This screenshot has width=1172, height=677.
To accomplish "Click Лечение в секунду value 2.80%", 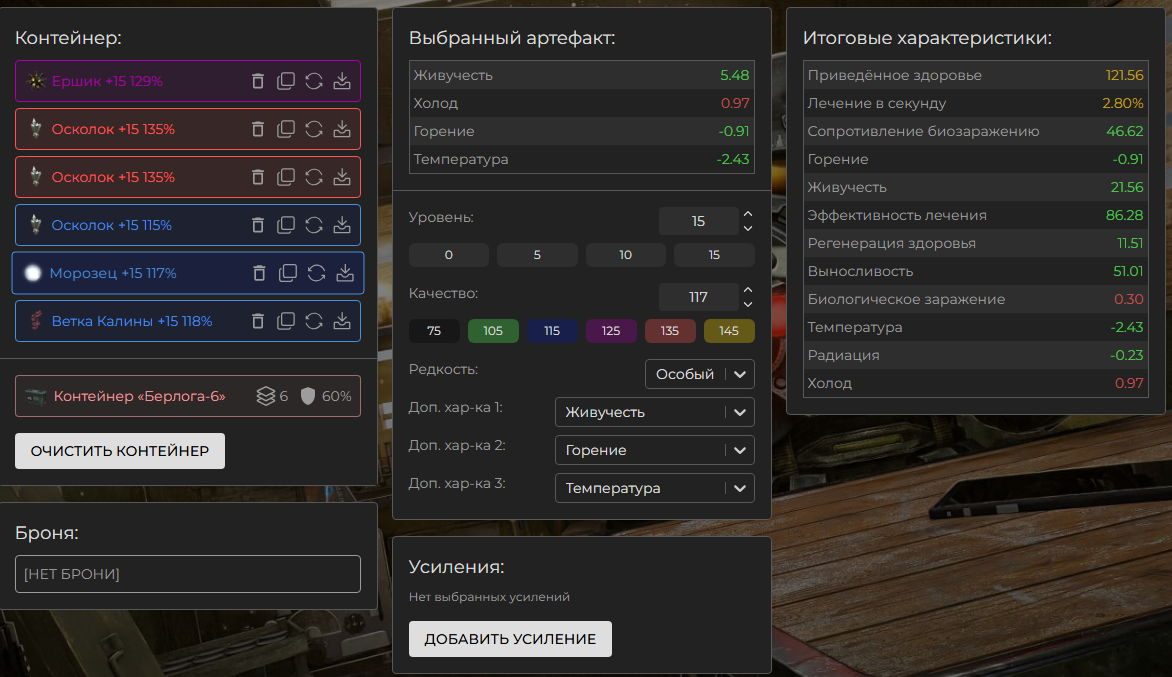I will click(x=1123, y=103).
